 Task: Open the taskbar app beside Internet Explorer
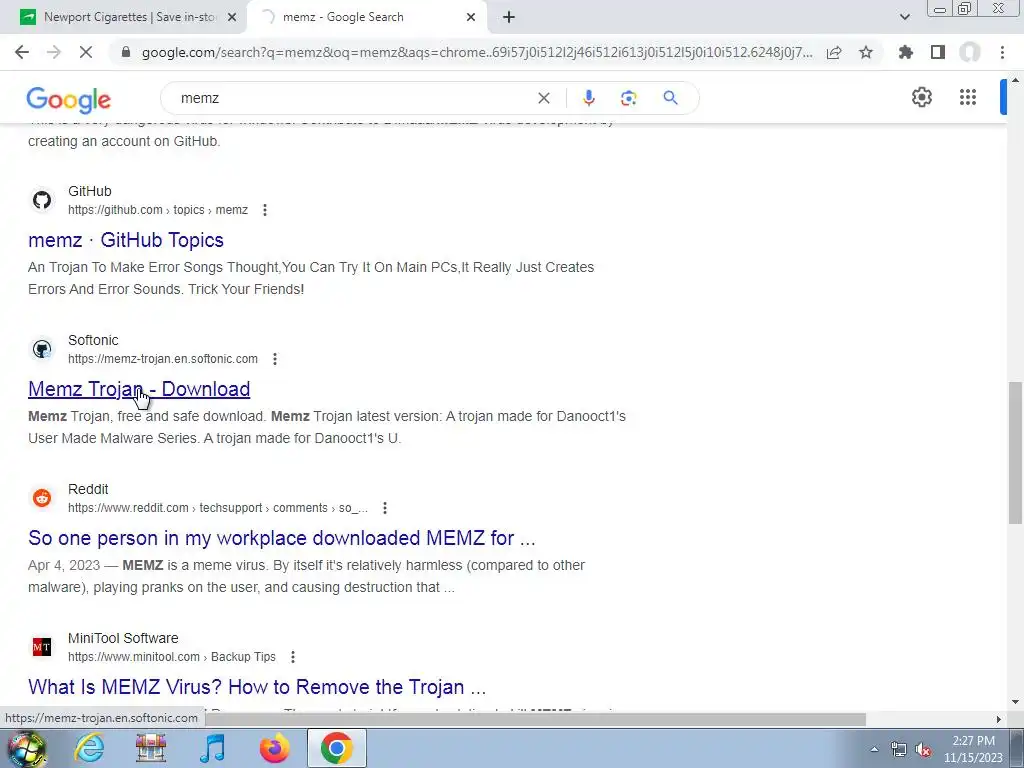150,748
